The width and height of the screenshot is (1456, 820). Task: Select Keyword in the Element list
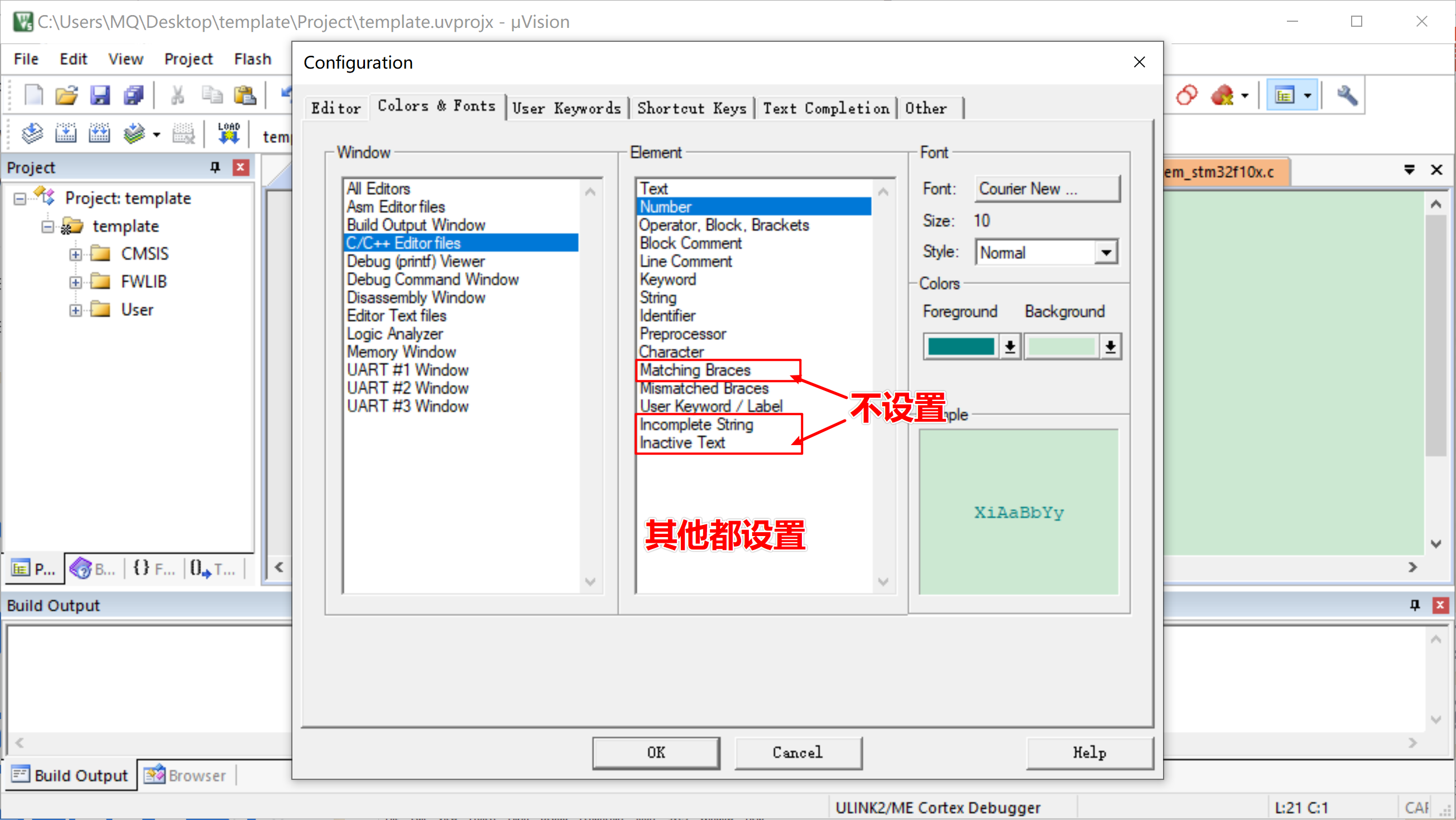(x=667, y=279)
